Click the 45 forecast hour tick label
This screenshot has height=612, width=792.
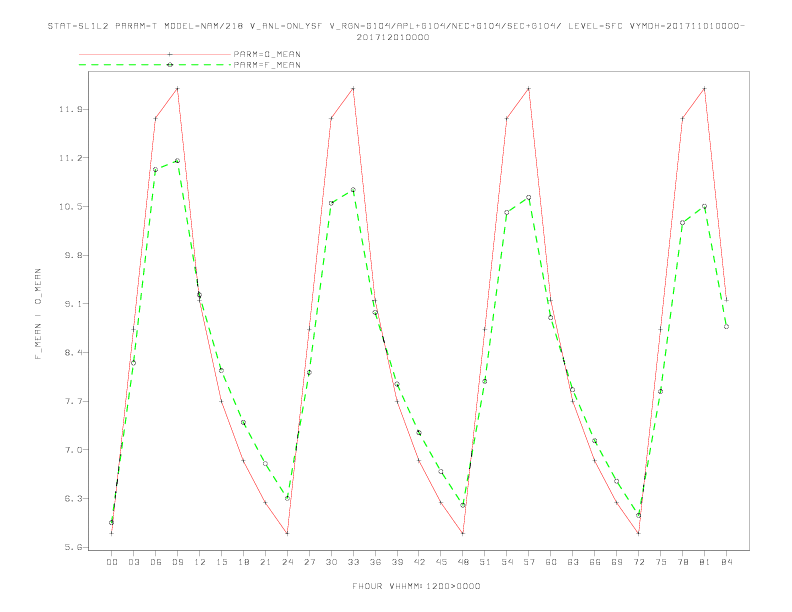pyautogui.click(x=441, y=562)
